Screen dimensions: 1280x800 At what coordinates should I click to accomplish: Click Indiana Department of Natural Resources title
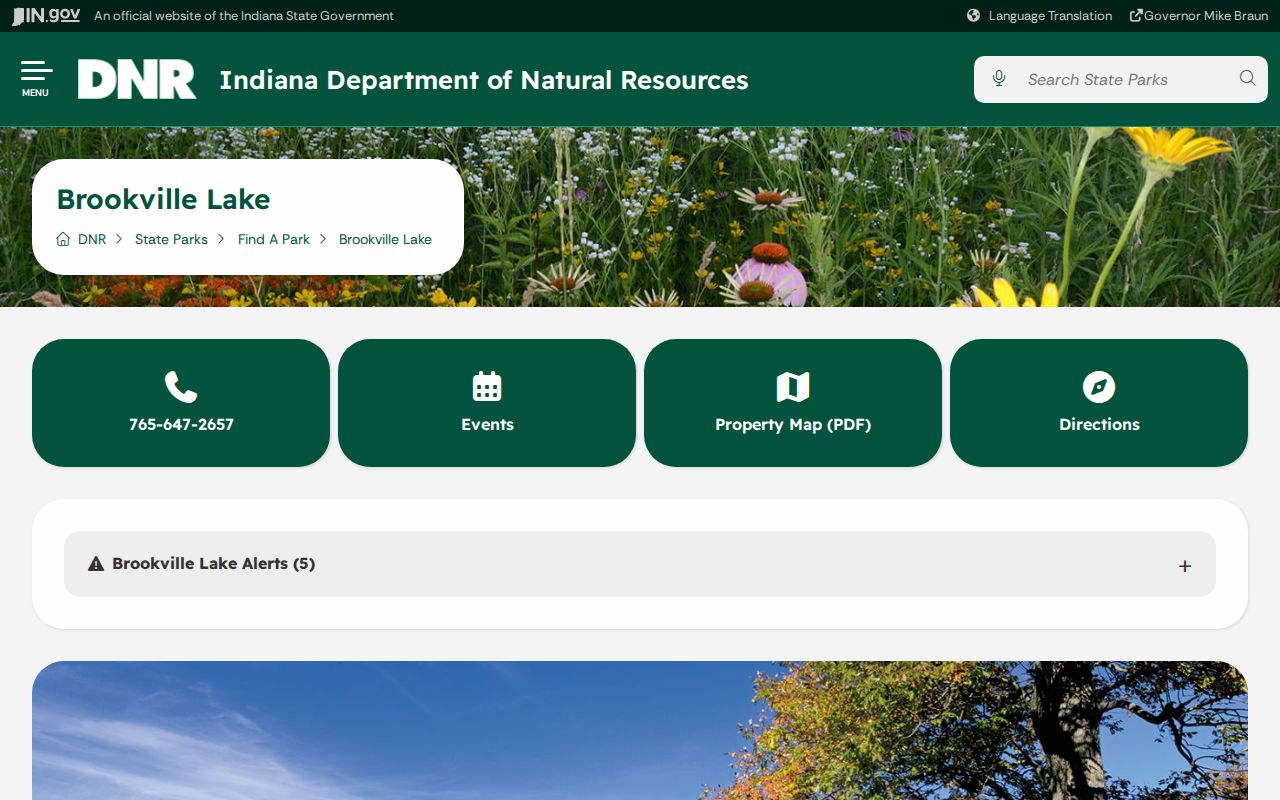484,80
